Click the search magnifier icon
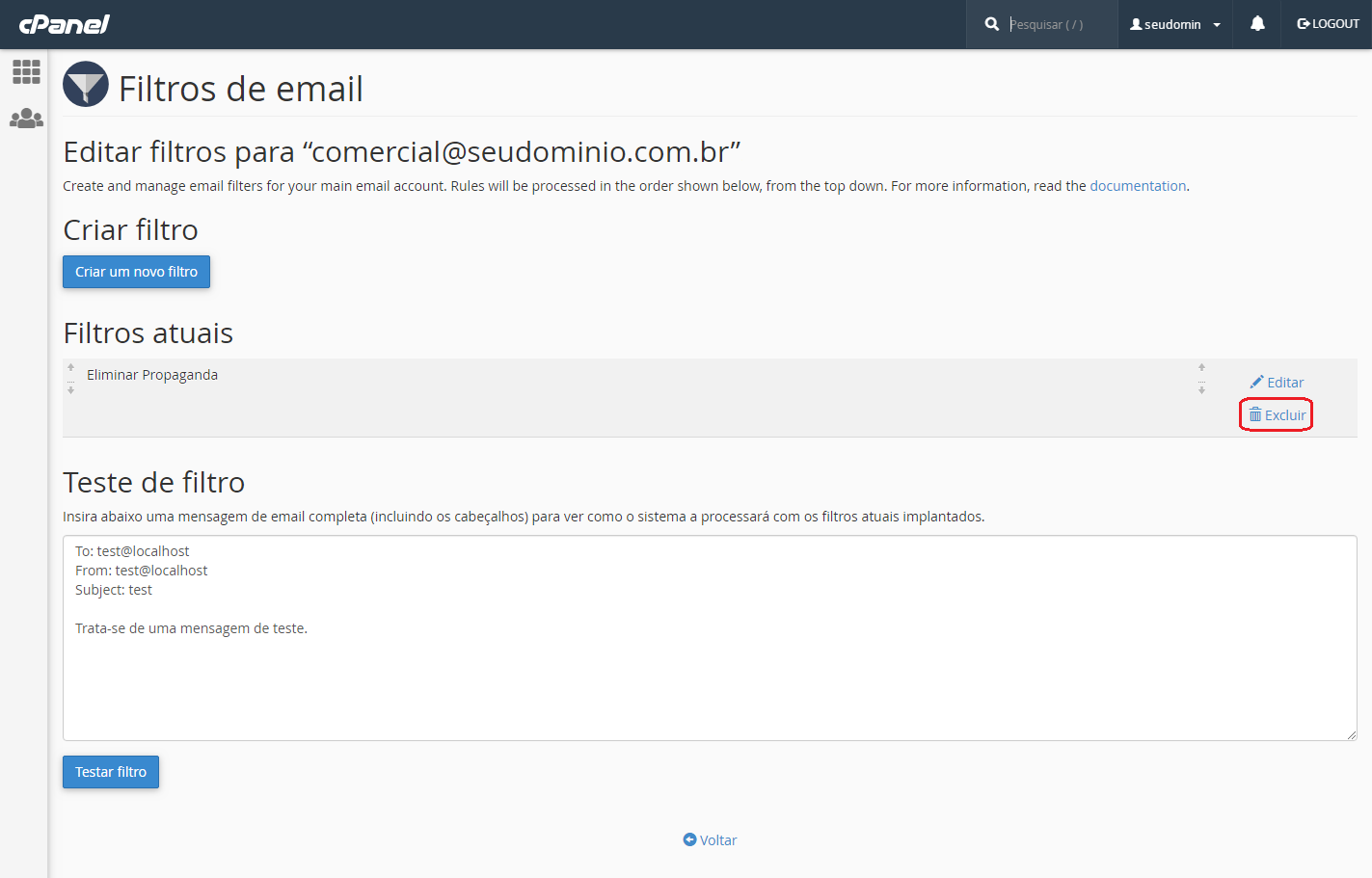 (x=991, y=24)
